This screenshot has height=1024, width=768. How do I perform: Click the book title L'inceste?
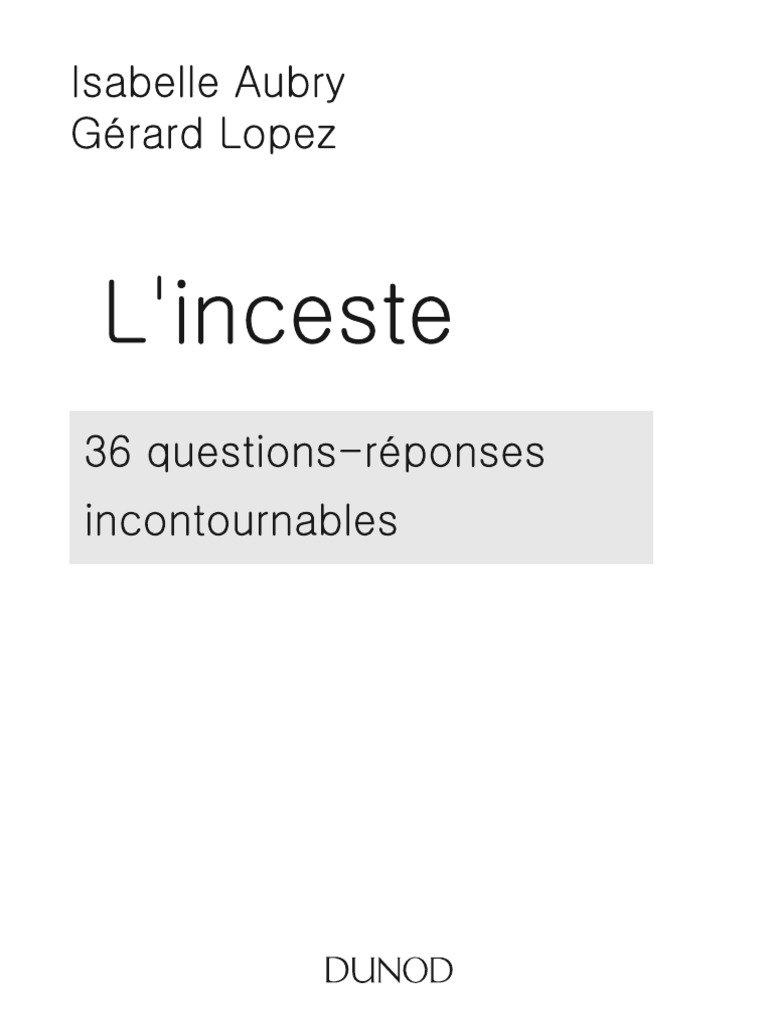(x=278, y=314)
